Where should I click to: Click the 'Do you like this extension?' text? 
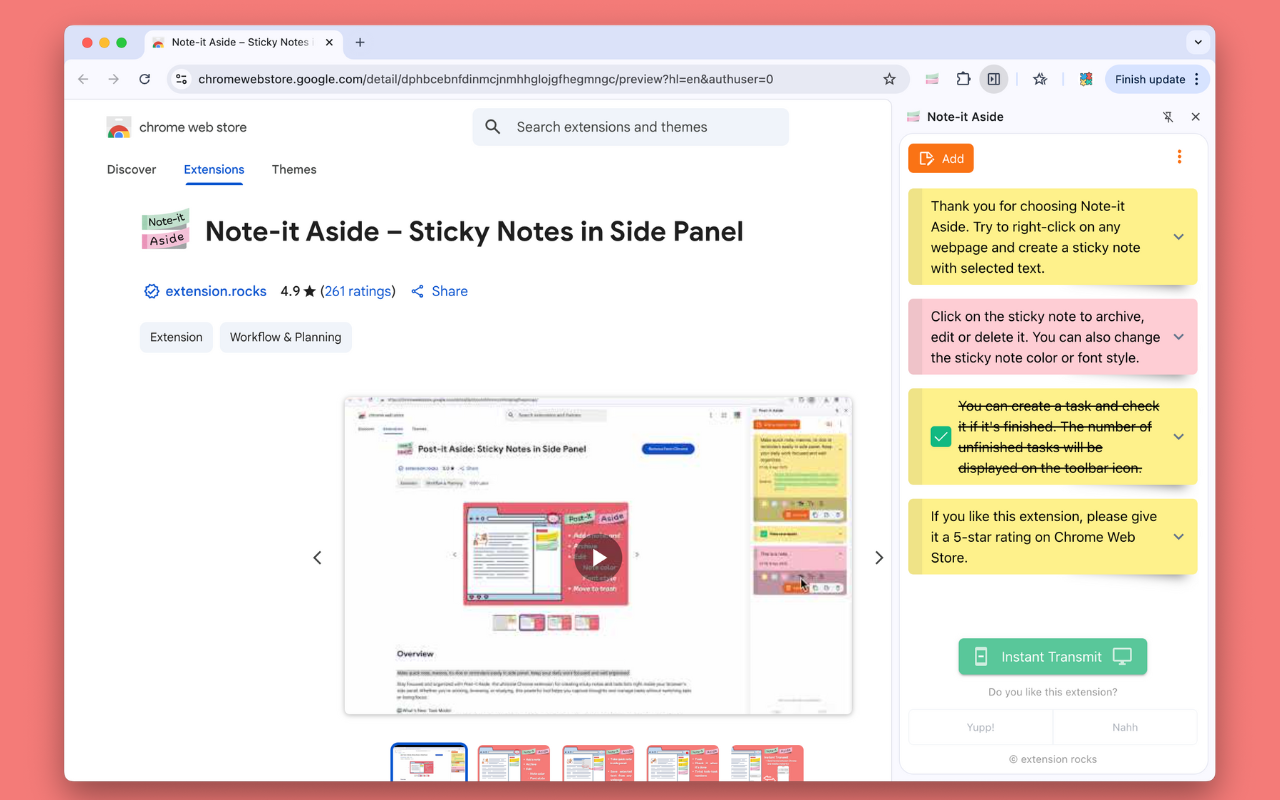point(1053,692)
